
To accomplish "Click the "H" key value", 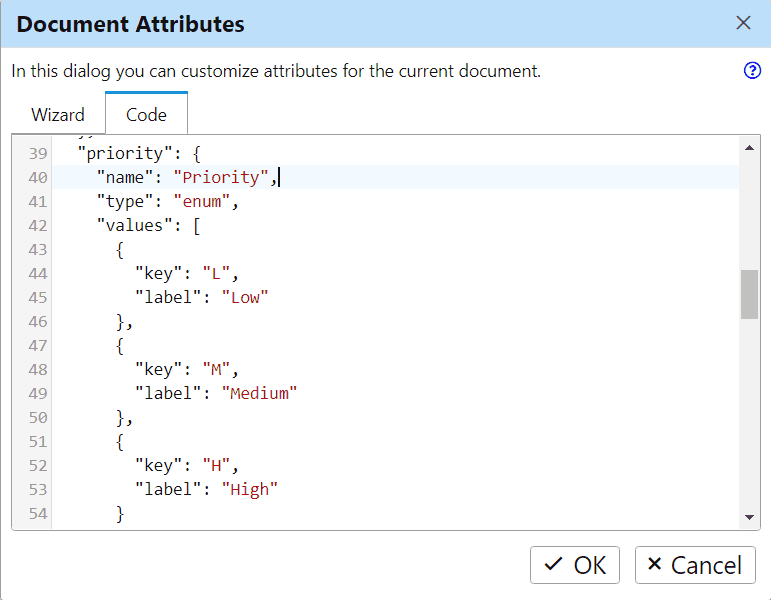I will click(x=217, y=465).
